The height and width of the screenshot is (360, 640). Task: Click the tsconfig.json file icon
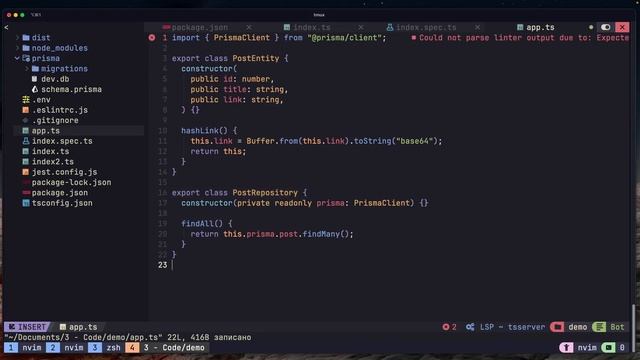pyautogui.click(x=26, y=203)
